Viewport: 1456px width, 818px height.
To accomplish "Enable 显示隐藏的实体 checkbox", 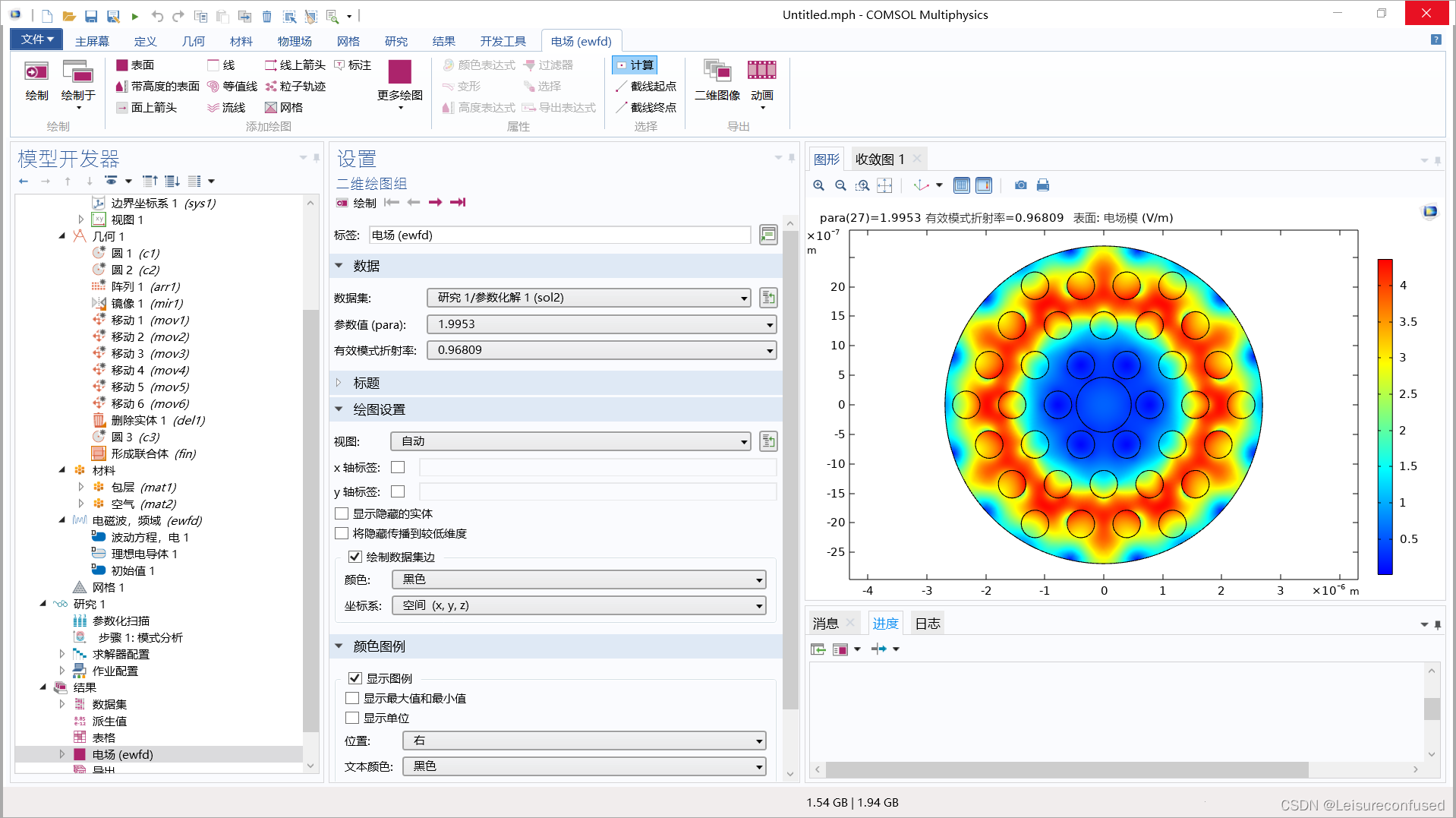I will point(342,513).
